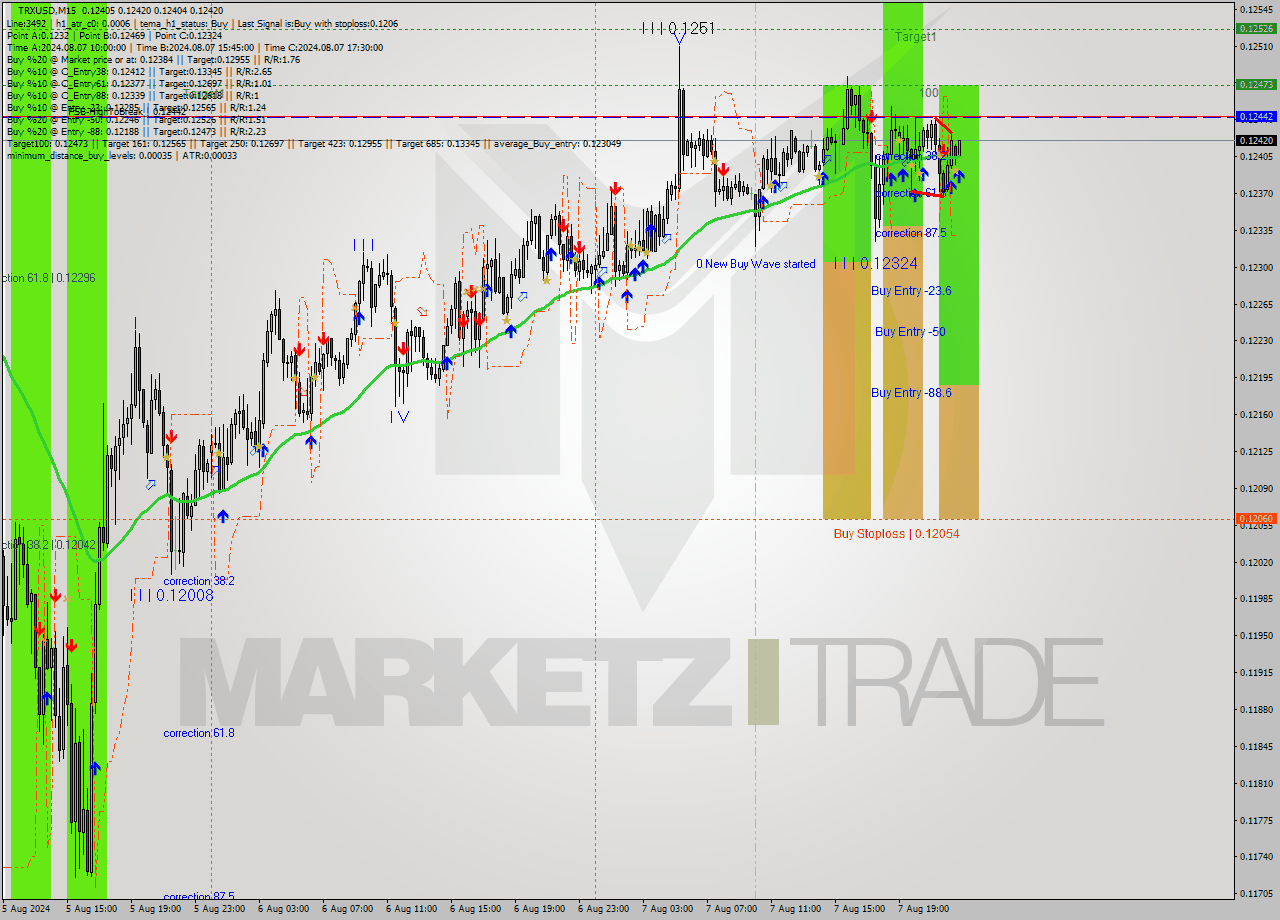Image resolution: width=1280 pixels, height=920 pixels.
Task: Click the '0 New Buy Wave started' annotation
Action: pyautogui.click(x=756, y=264)
